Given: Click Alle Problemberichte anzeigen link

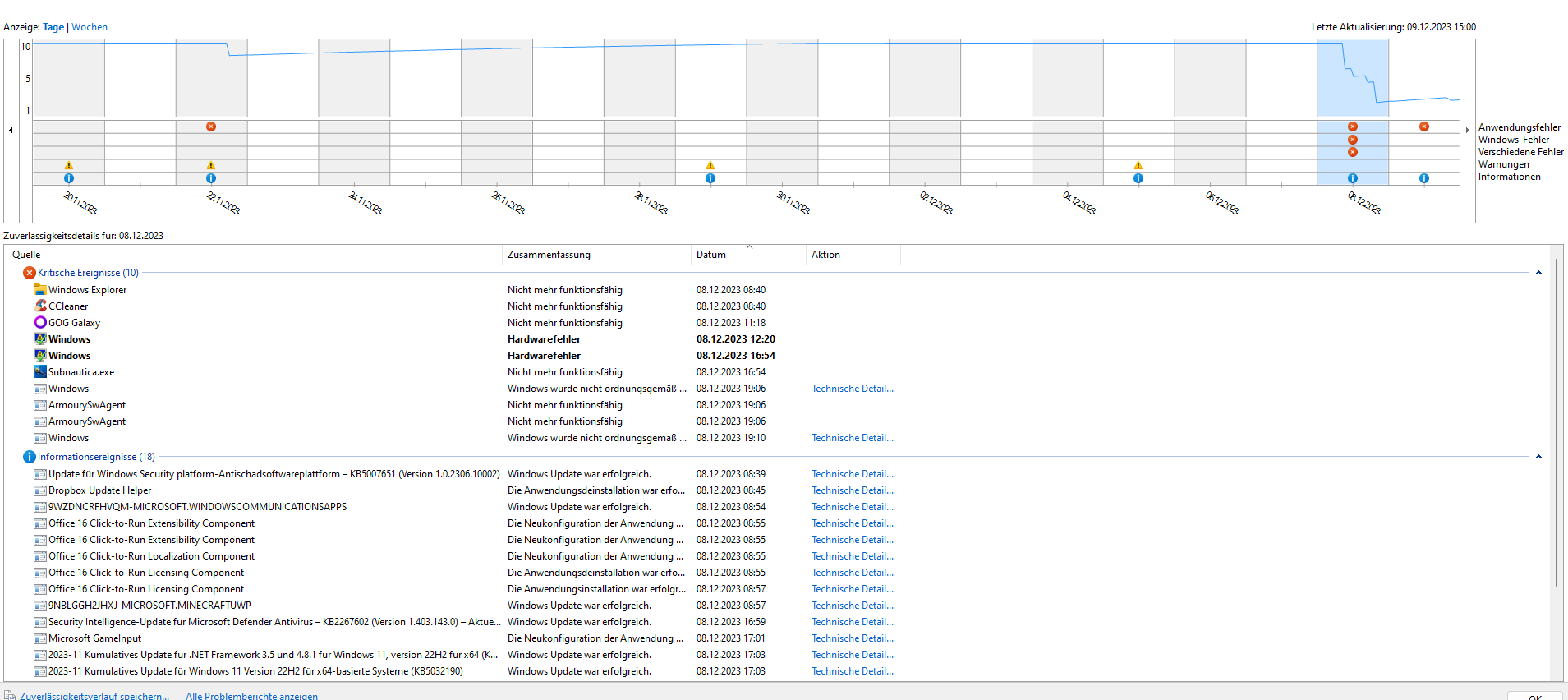Looking at the screenshot, I should click(x=251, y=696).
